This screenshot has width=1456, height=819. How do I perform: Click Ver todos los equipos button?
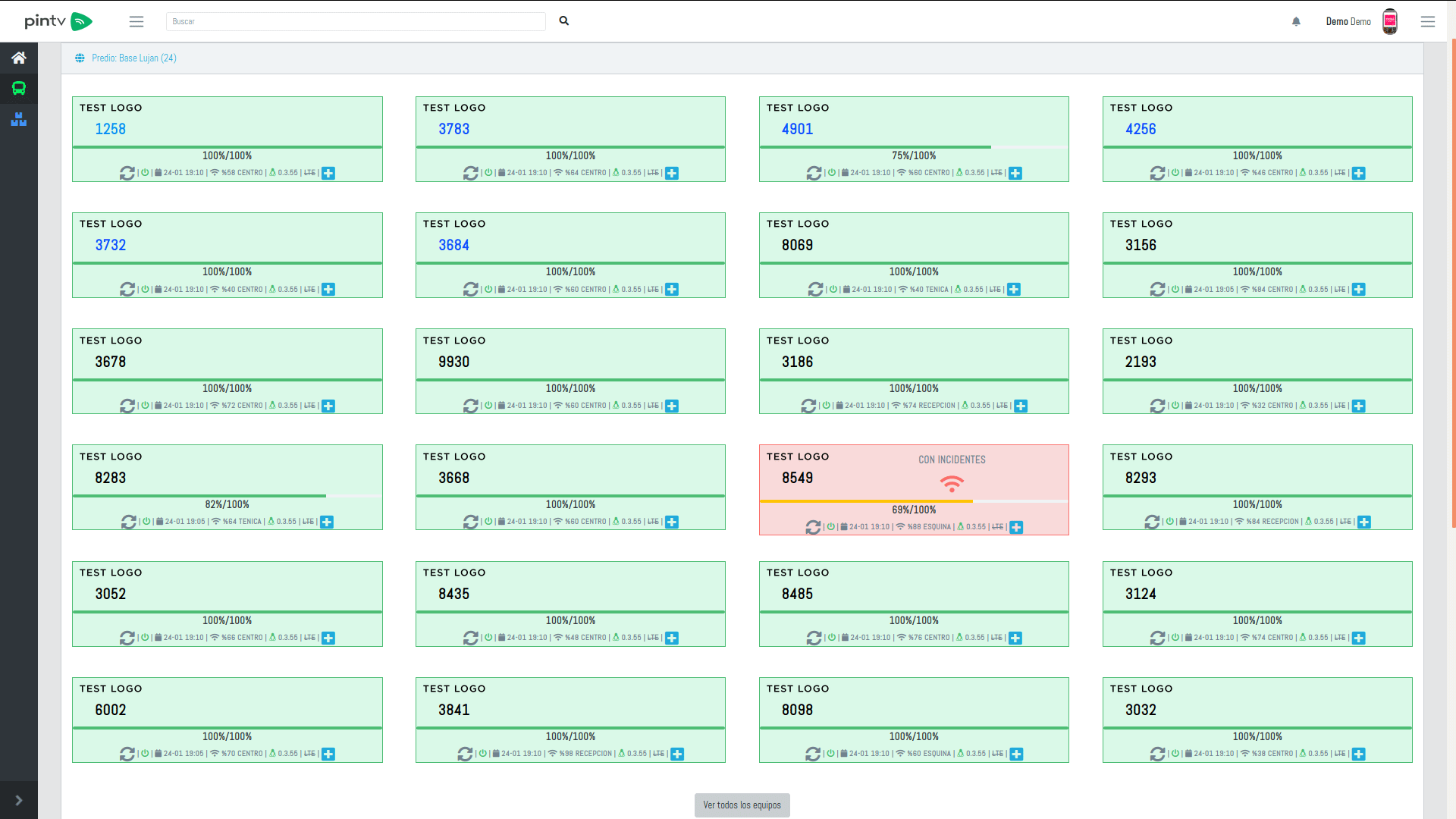click(742, 805)
